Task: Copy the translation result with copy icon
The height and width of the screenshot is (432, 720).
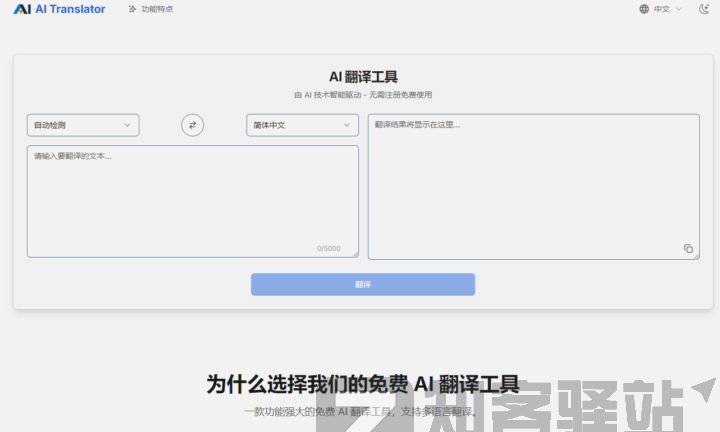Action: point(688,248)
